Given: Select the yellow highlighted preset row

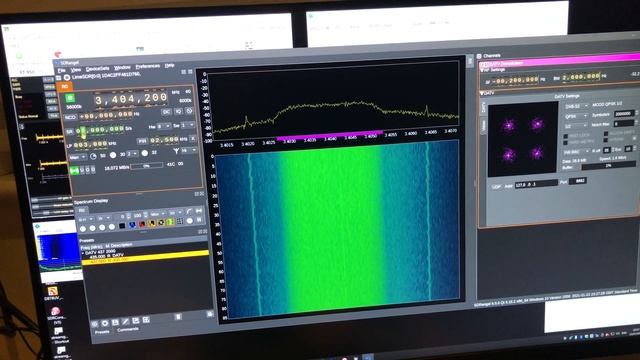Looking at the screenshot, I should pos(145,258).
